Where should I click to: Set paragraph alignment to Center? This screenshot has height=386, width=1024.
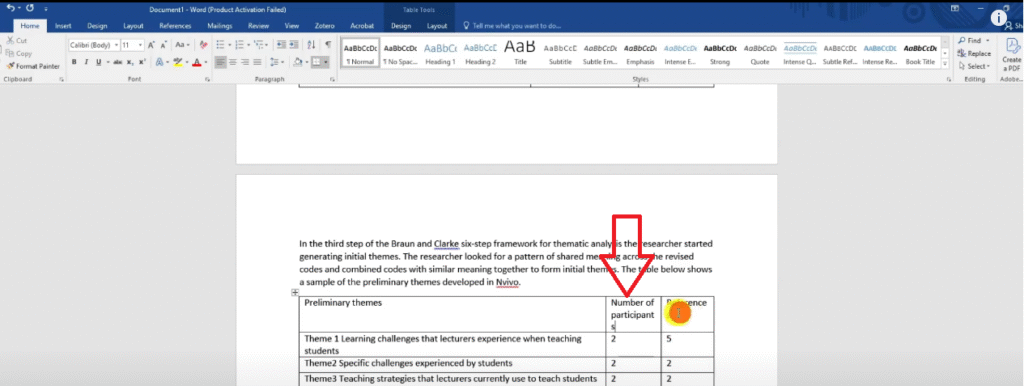click(233, 62)
